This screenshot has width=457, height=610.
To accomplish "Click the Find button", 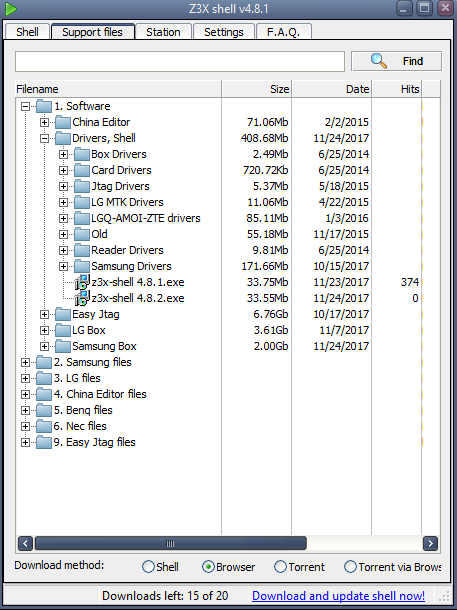I will click(396, 61).
